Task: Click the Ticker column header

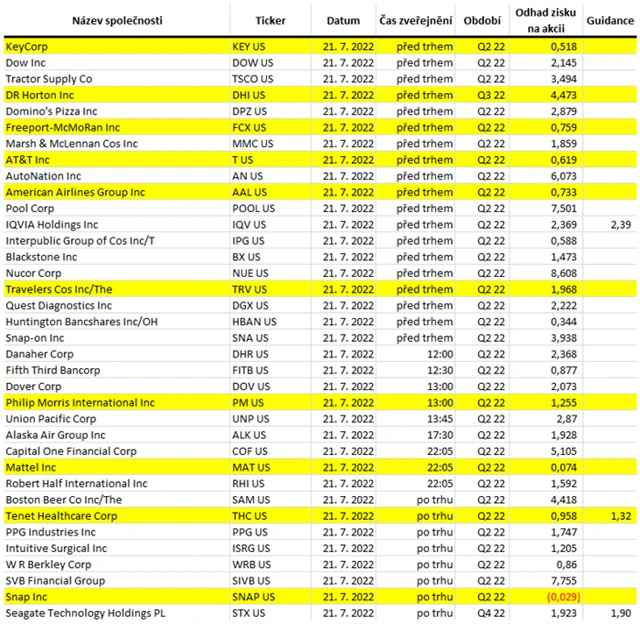Action: pos(270,20)
